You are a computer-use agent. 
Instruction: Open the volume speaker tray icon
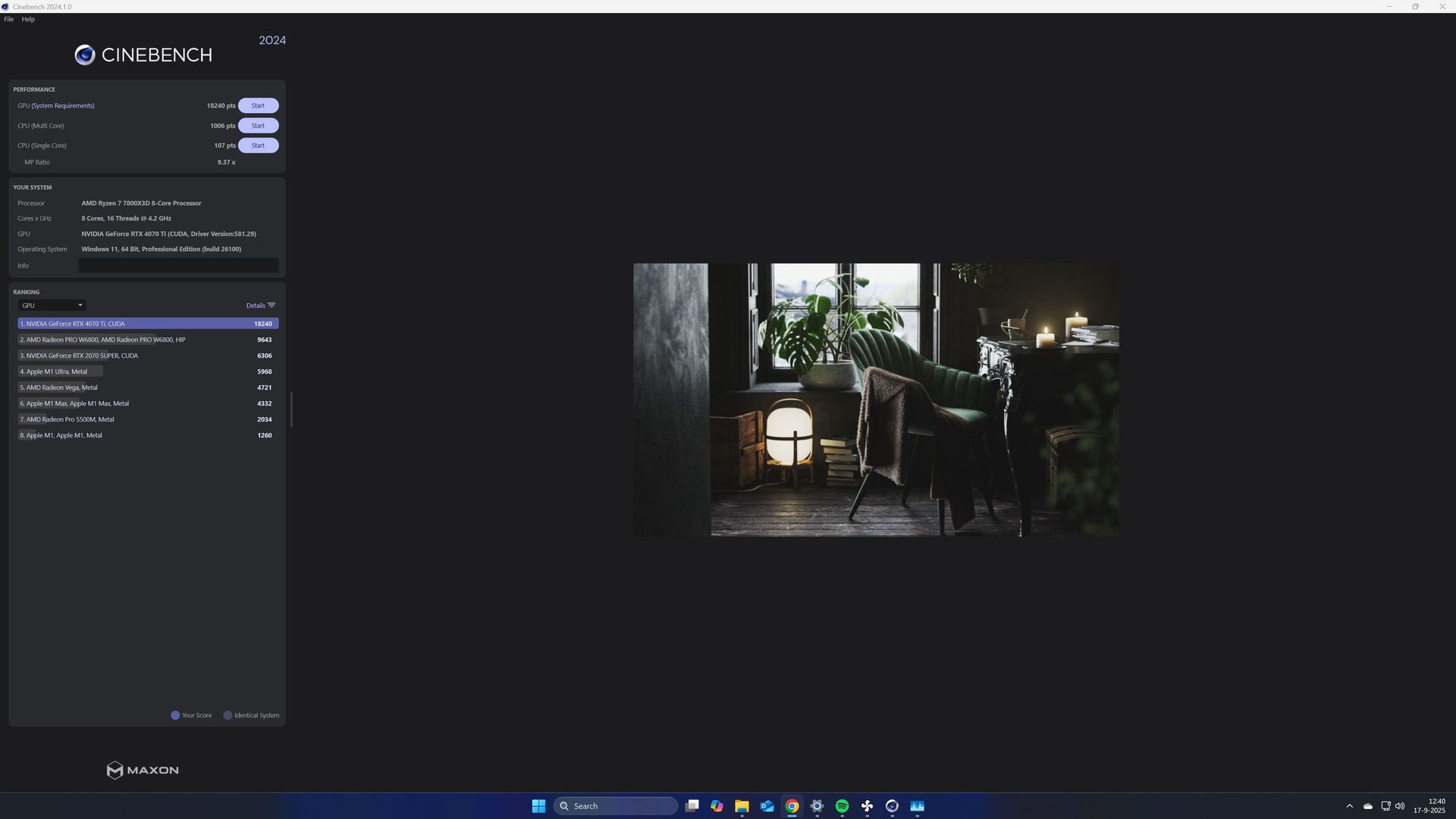pos(1400,806)
